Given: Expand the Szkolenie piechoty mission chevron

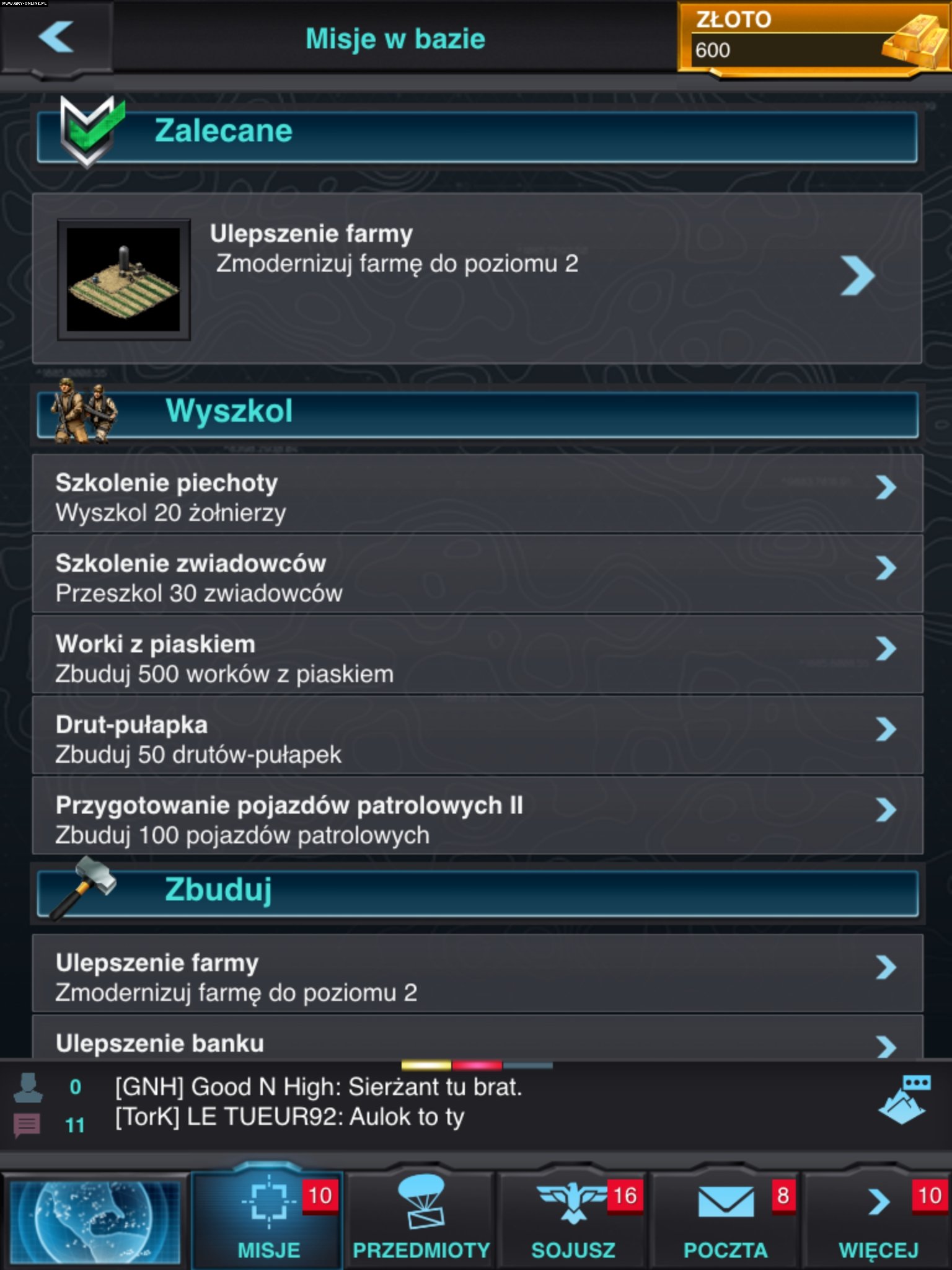Looking at the screenshot, I should click(x=886, y=487).
